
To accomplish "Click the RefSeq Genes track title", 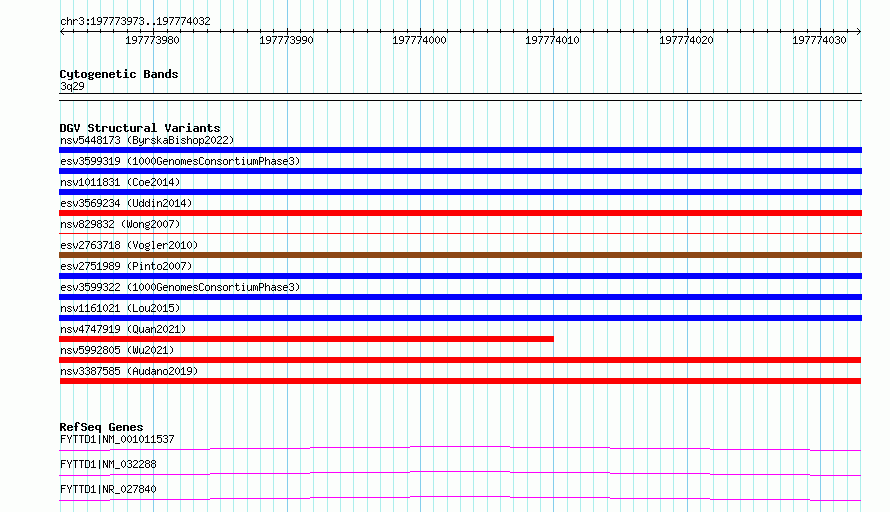I will click(x=101, y=427).
